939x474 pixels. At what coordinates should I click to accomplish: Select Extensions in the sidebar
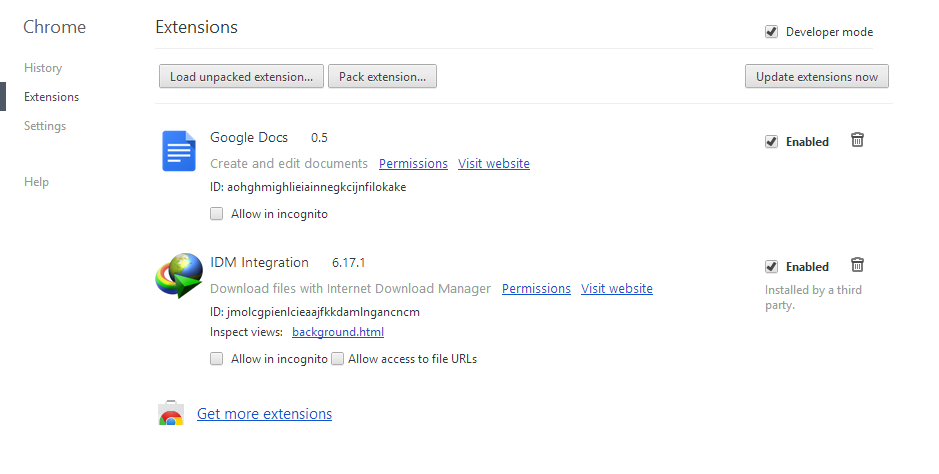pyautogui.click(x=52, y=97)
